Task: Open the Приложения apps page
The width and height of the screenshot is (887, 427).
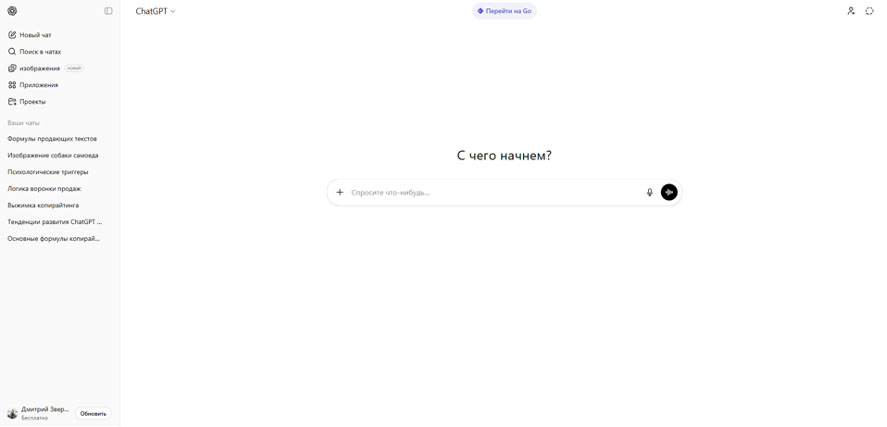Action: 38,85
